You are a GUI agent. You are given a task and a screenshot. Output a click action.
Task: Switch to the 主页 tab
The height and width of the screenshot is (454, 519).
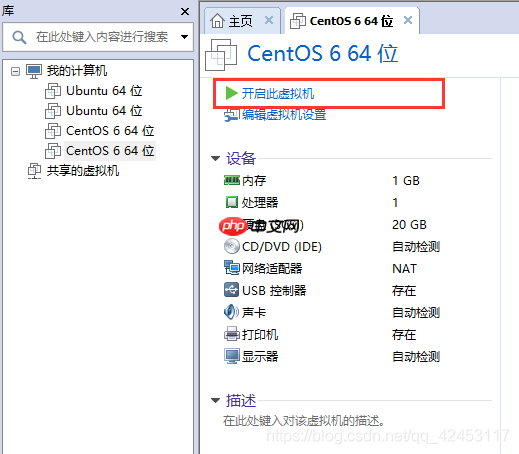(242, 21)
